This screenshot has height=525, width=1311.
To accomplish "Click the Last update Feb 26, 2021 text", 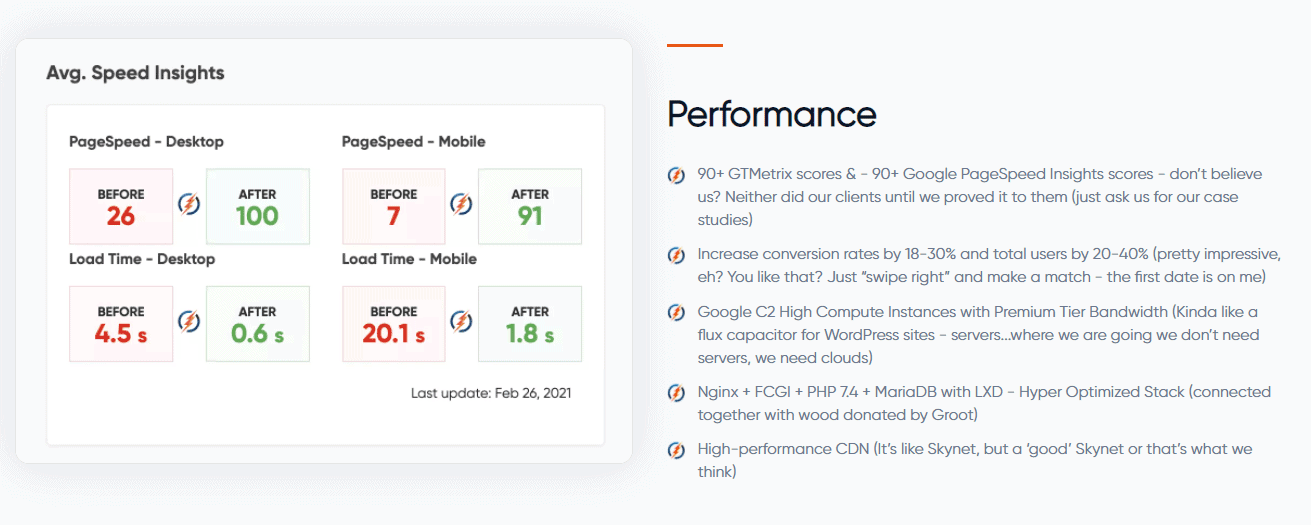I will click(491, 393).
